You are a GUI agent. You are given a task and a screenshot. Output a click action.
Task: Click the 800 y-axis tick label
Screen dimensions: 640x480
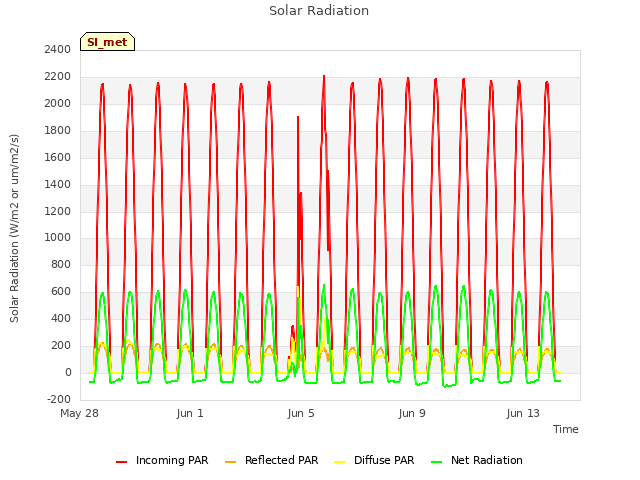coord(61,264)
